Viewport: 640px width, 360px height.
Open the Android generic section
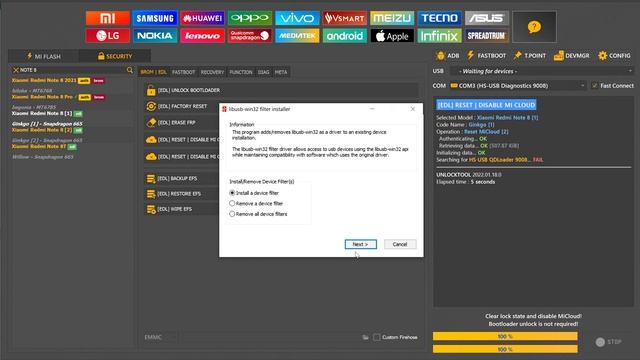click(344, 36)
